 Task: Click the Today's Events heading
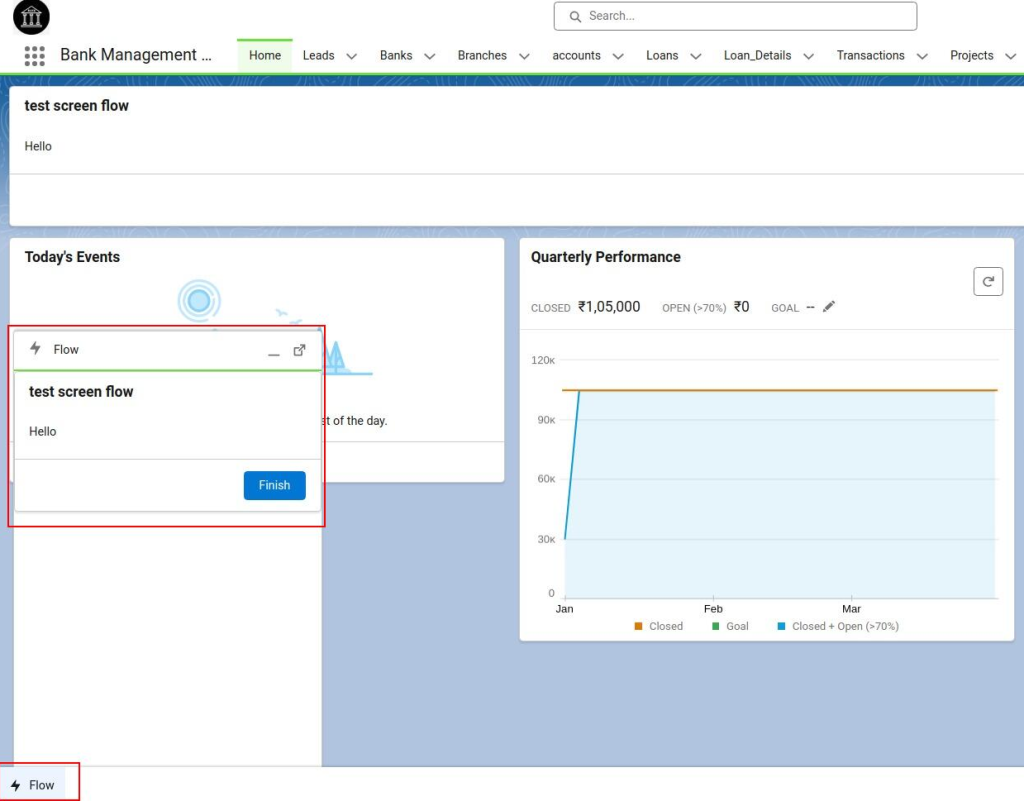tap(72, 257)
